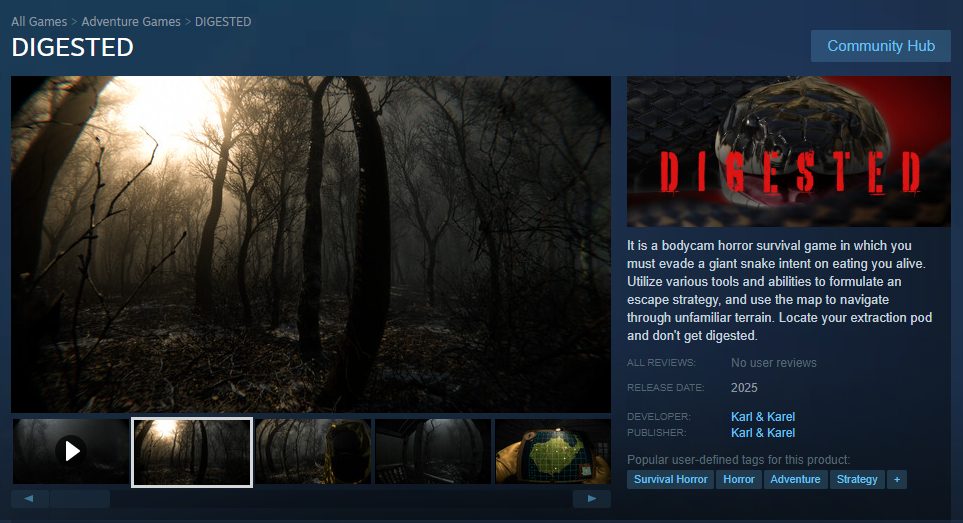Click the DIGESTED page title
963x523 pixels.
72,47
